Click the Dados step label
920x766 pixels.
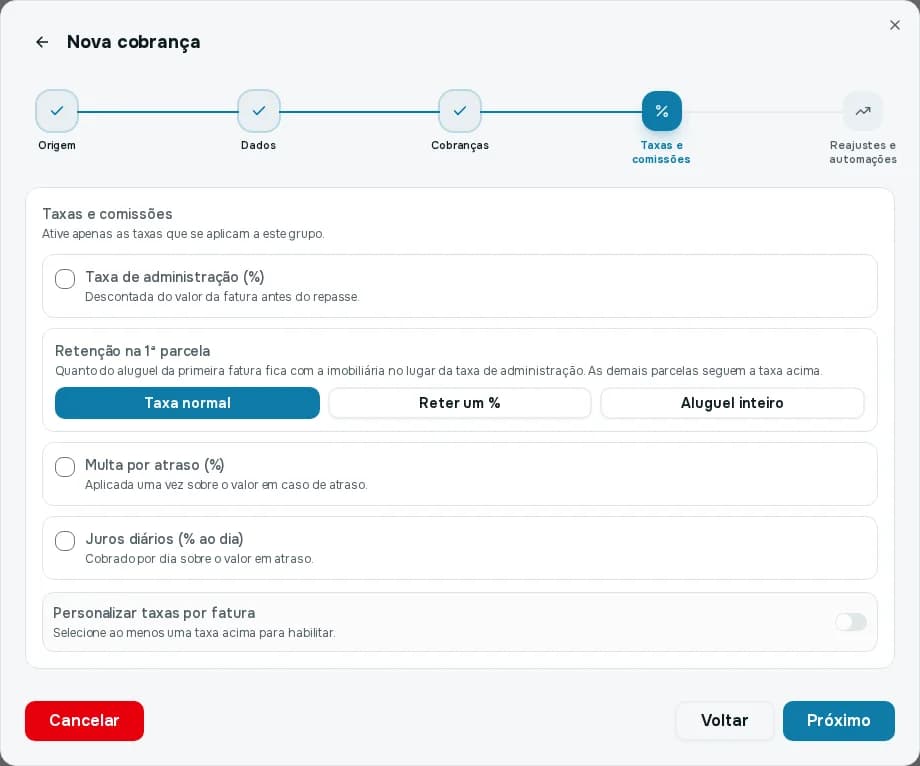258,145
